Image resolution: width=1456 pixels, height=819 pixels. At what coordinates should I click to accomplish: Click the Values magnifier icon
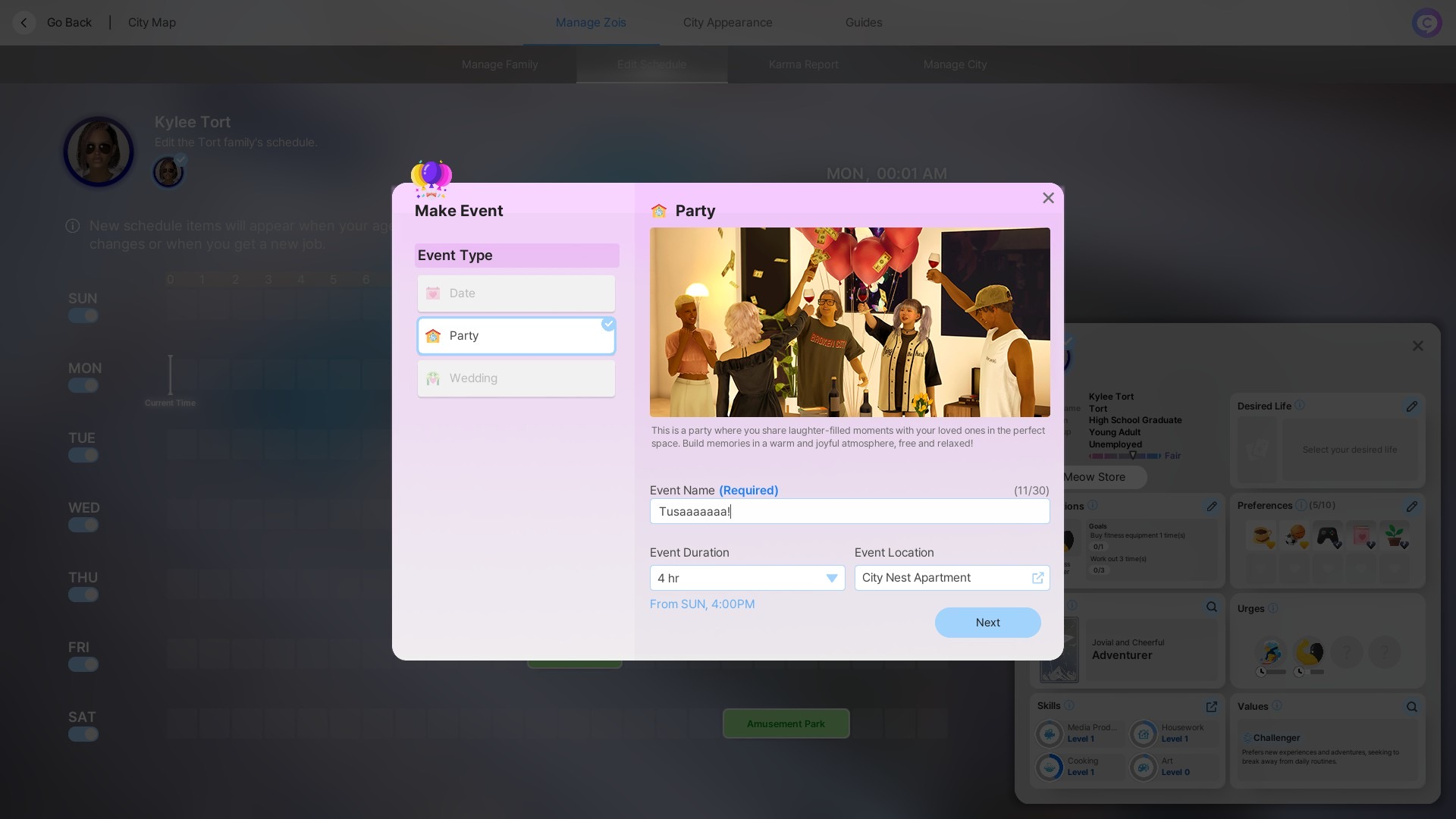[x=1411, y=707]
